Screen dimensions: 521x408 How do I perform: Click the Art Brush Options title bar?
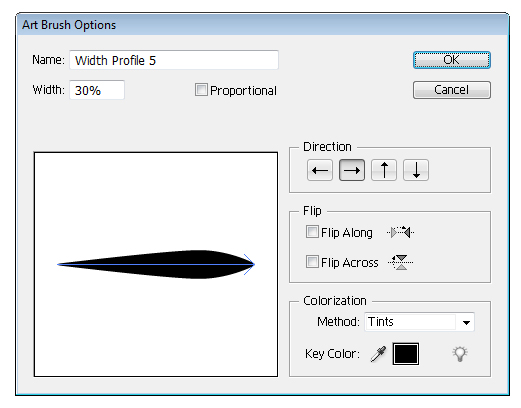pos(262,25)
